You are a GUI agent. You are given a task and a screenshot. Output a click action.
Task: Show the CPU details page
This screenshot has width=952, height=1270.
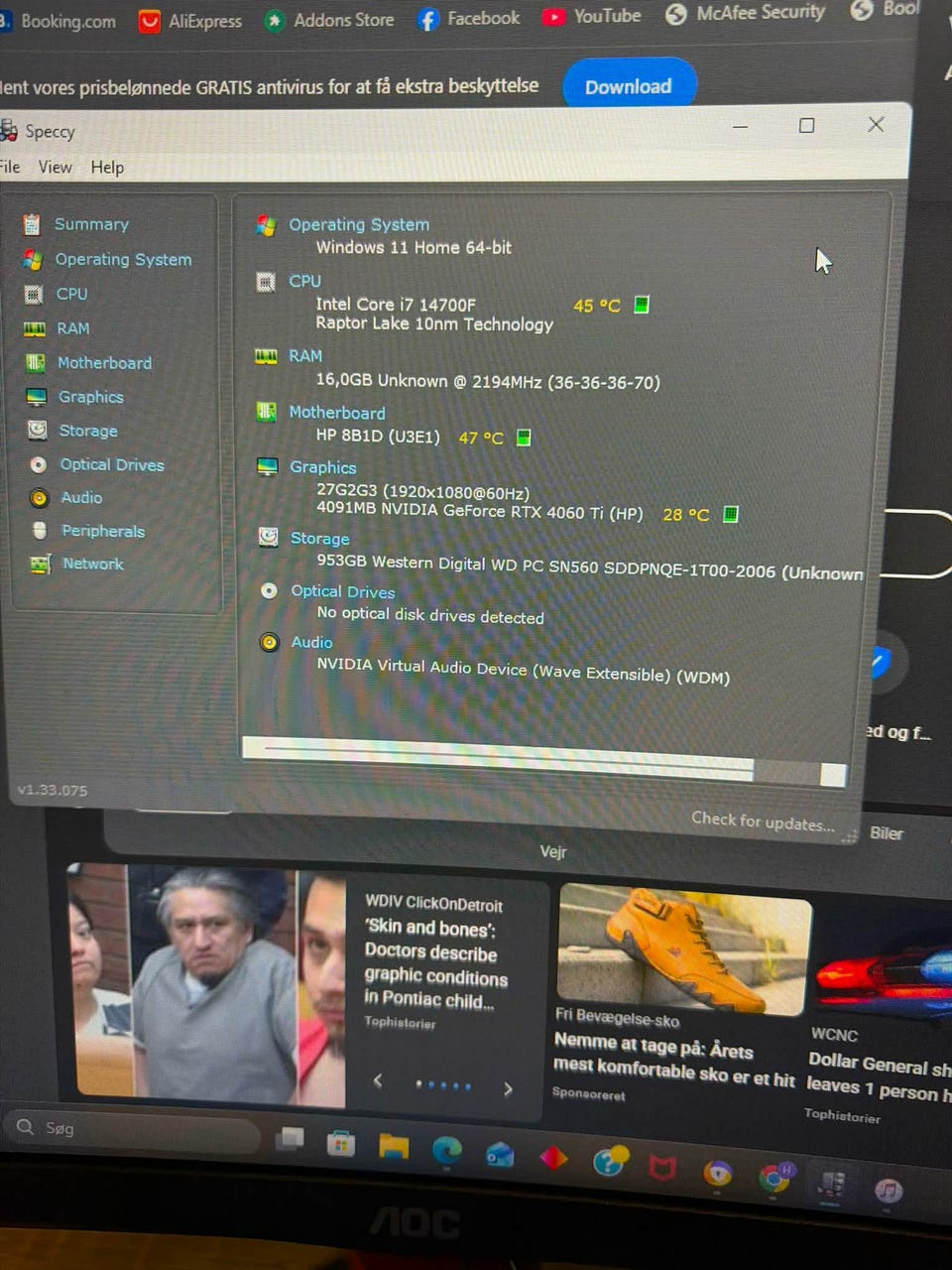pyautogui.click(x=71, y=294)
